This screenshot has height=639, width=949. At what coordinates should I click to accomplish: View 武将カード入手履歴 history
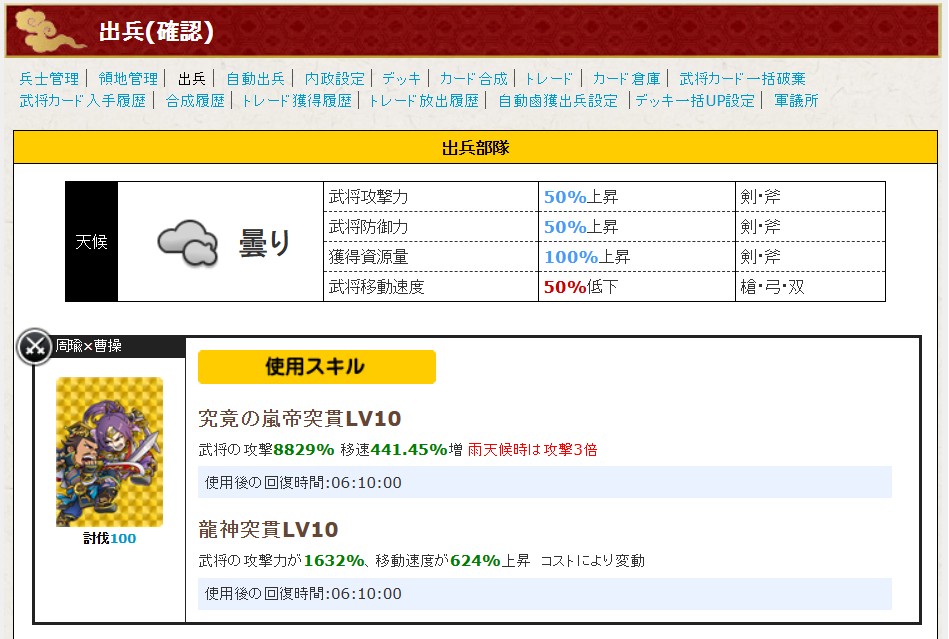click(x=83, y=101)
